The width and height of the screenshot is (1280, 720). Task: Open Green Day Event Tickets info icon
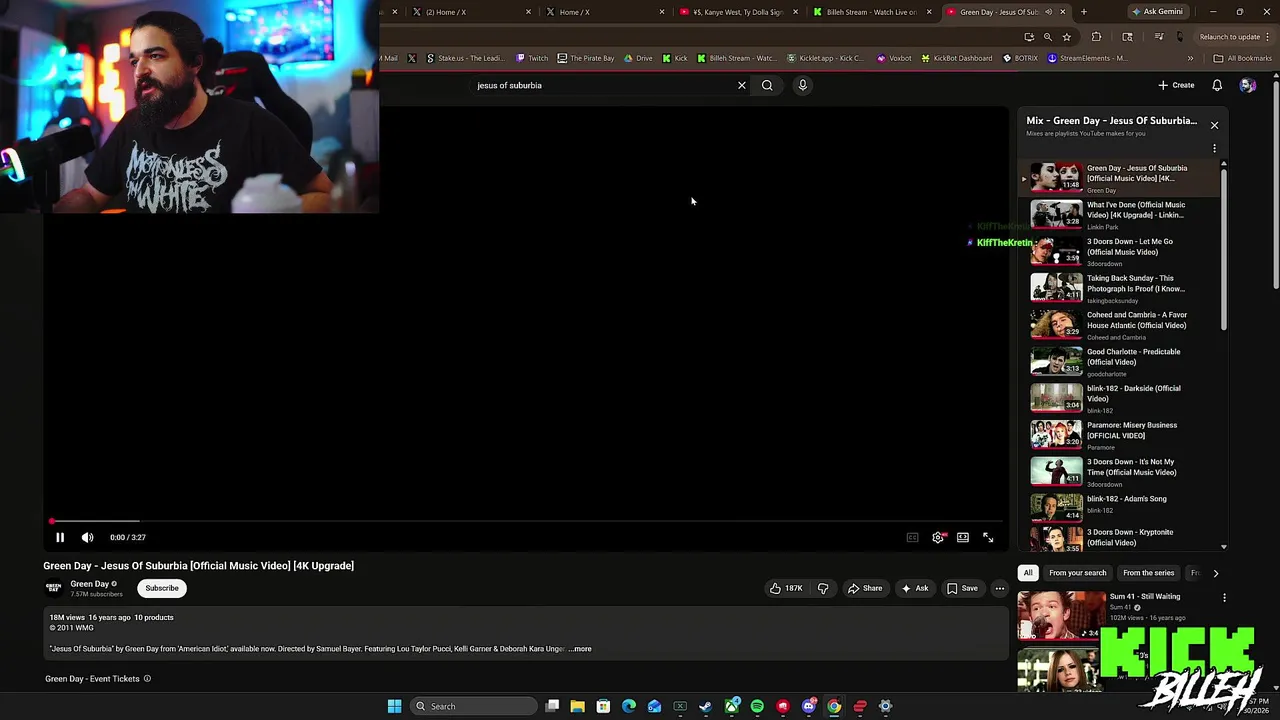point(147,679)
